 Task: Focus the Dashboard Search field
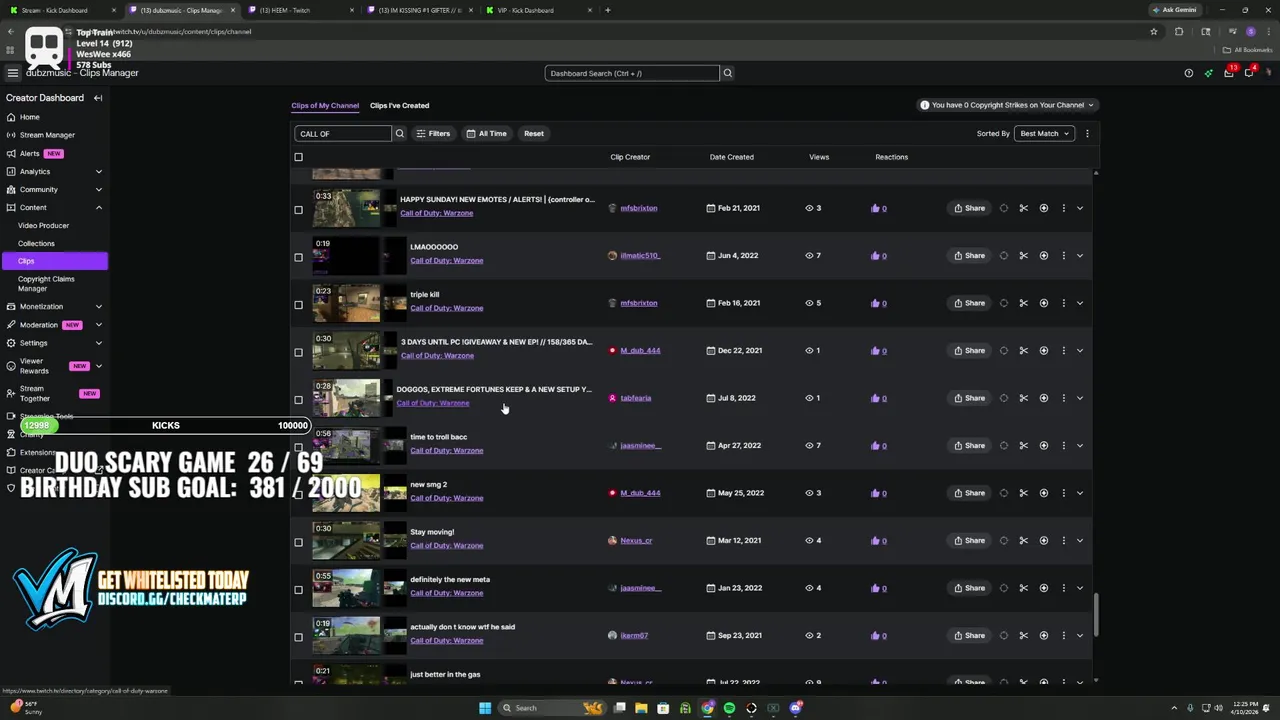click(x=632, y=73)
